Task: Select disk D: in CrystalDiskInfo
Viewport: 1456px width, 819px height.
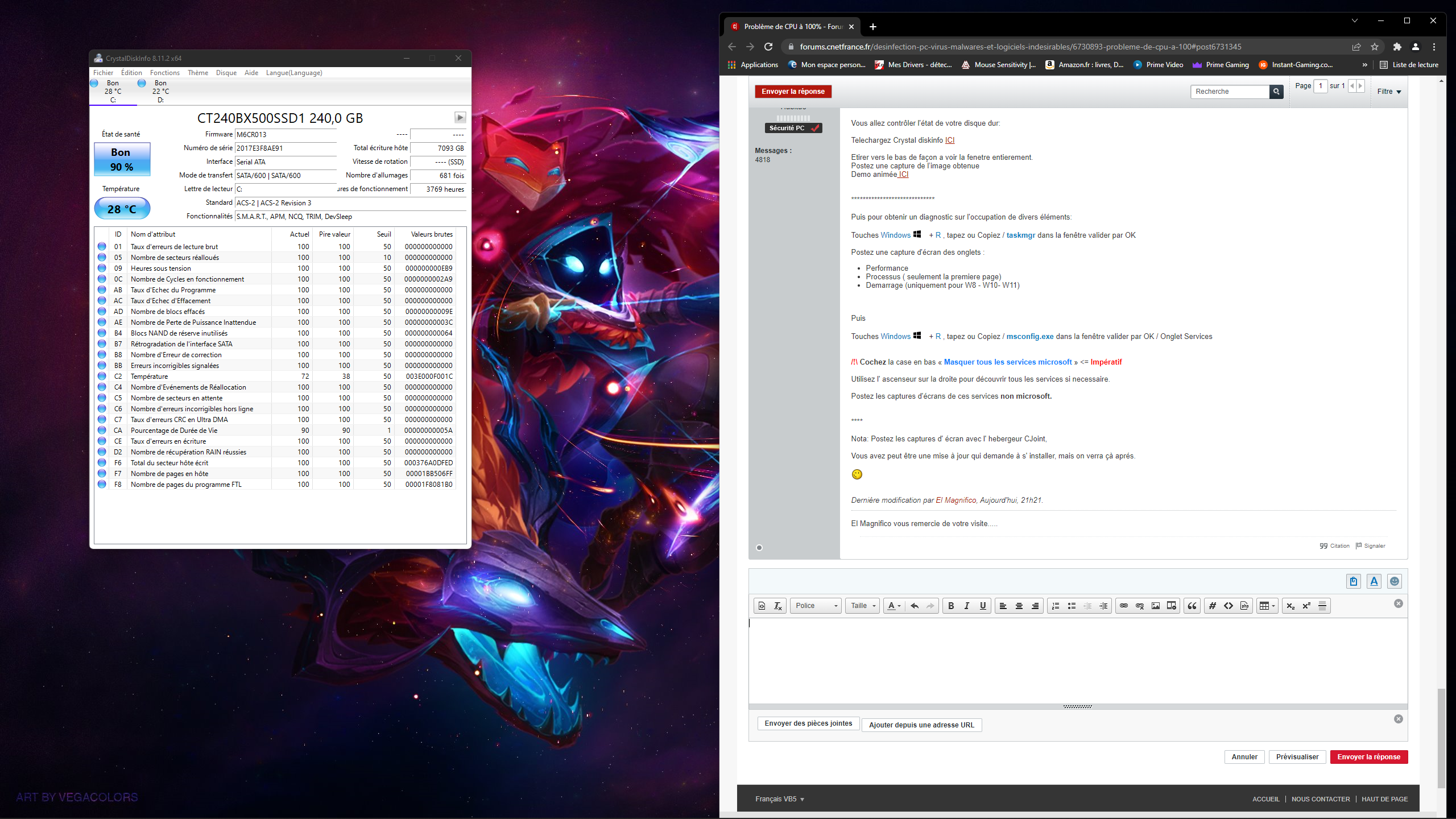Action: (160, 91)
